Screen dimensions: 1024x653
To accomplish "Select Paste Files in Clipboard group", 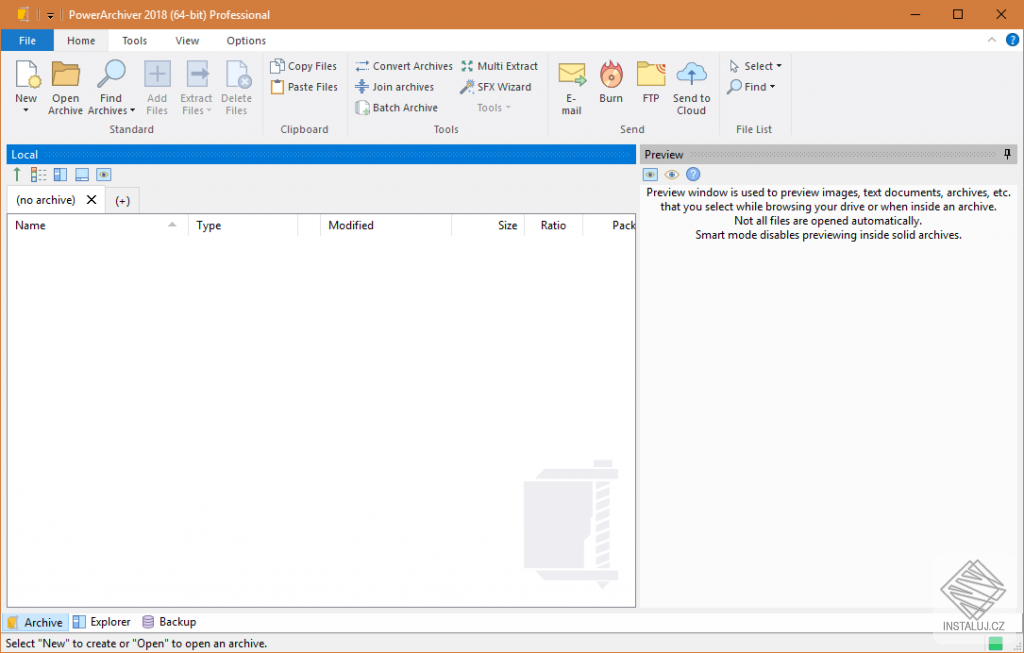I will point(304,87).
